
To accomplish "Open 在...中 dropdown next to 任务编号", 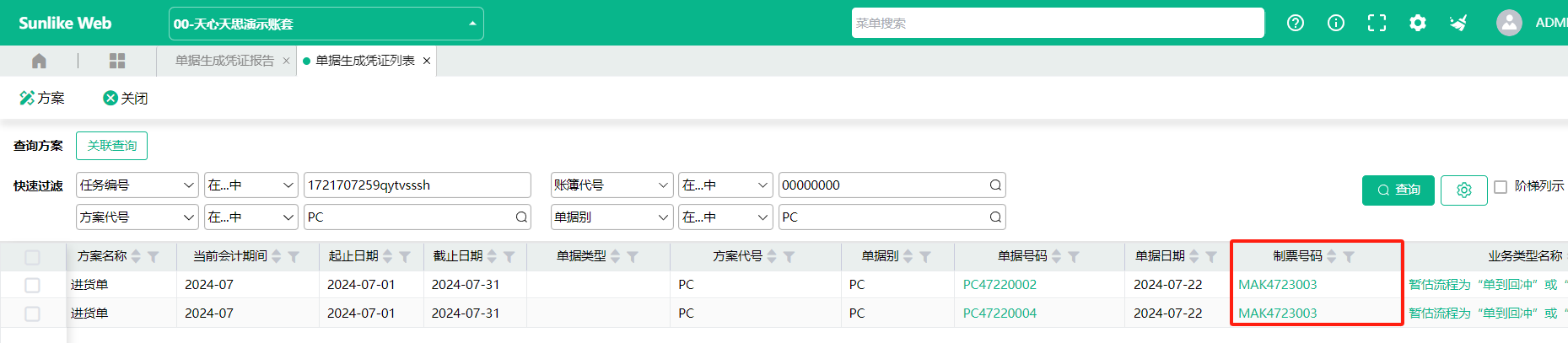I will pyautogui.click(x=251, y=185).
